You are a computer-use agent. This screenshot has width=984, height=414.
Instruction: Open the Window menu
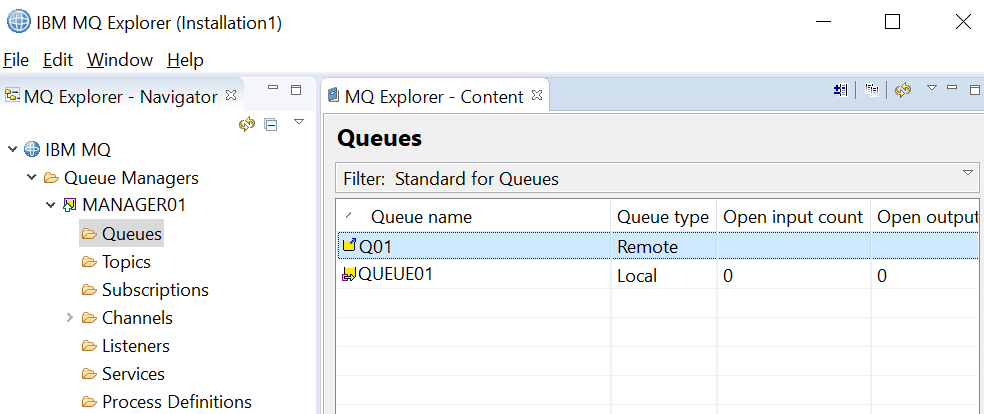120,60
